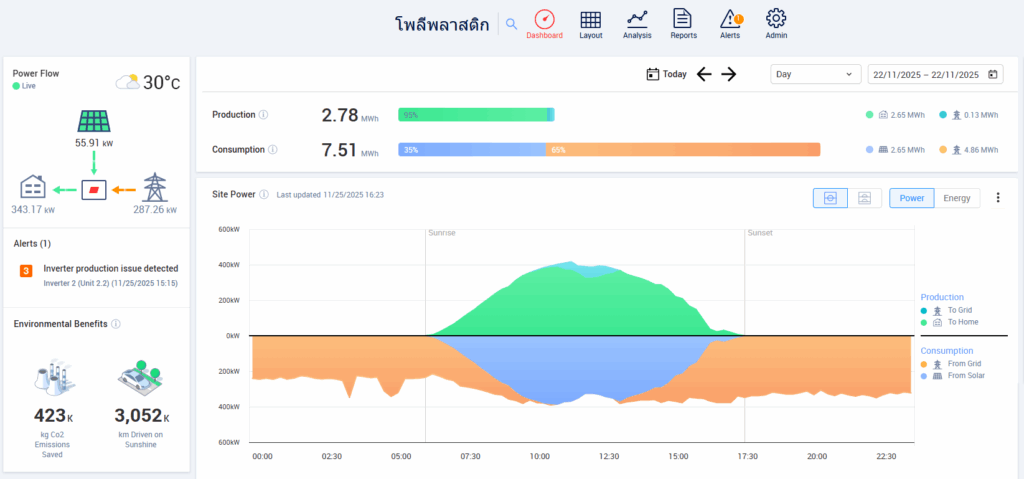This screenshot has height=479, width=1024.
Task: Go to the previous day arrow
Action: pos(704,74)
